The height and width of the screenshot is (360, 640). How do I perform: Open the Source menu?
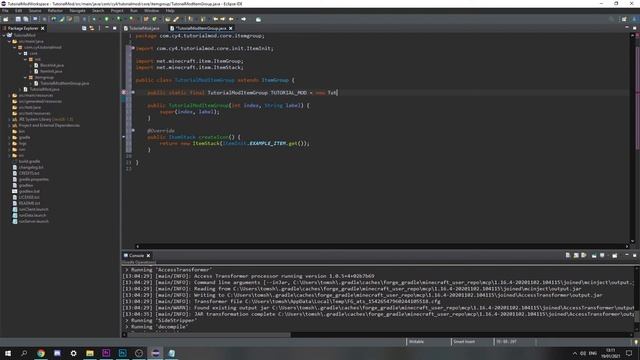pyautogui.click(x=35, y=11)
